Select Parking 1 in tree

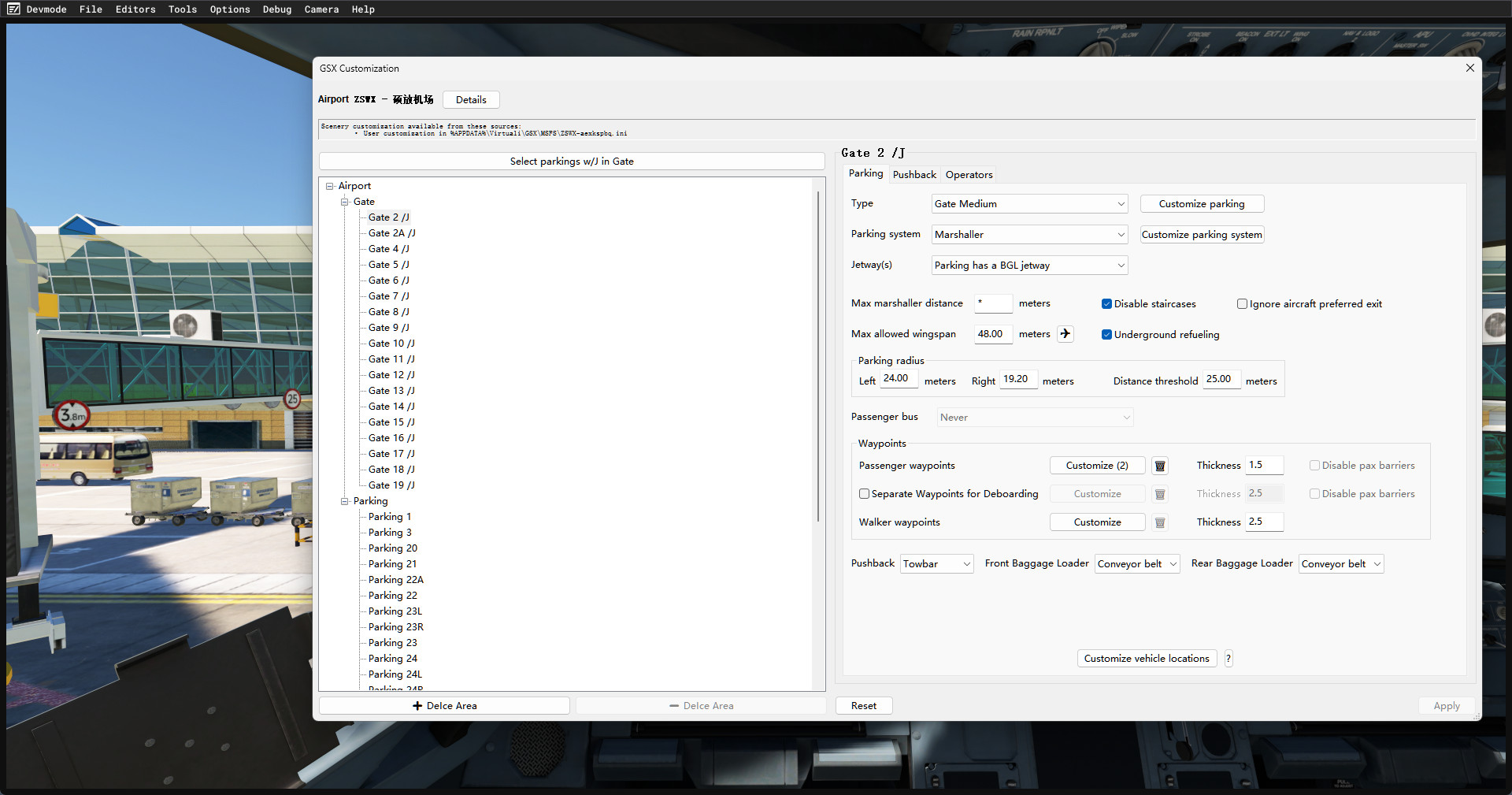pyautogui.click(x=390, y=517)
